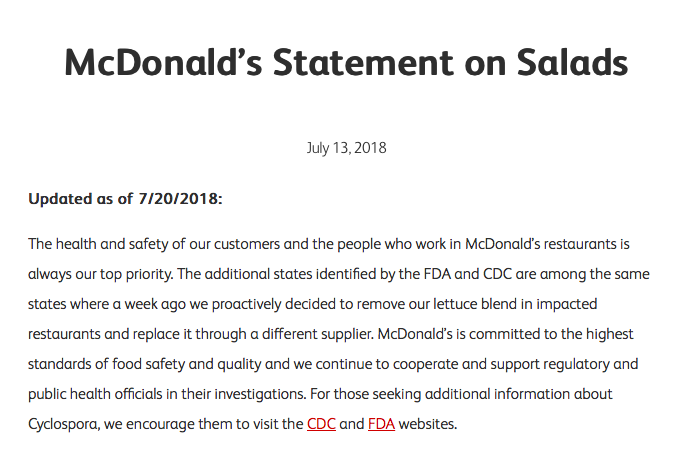Click the "Updated as of 7/20/2018:" heading
Screen dimensions: 696x455
[125, 198]
